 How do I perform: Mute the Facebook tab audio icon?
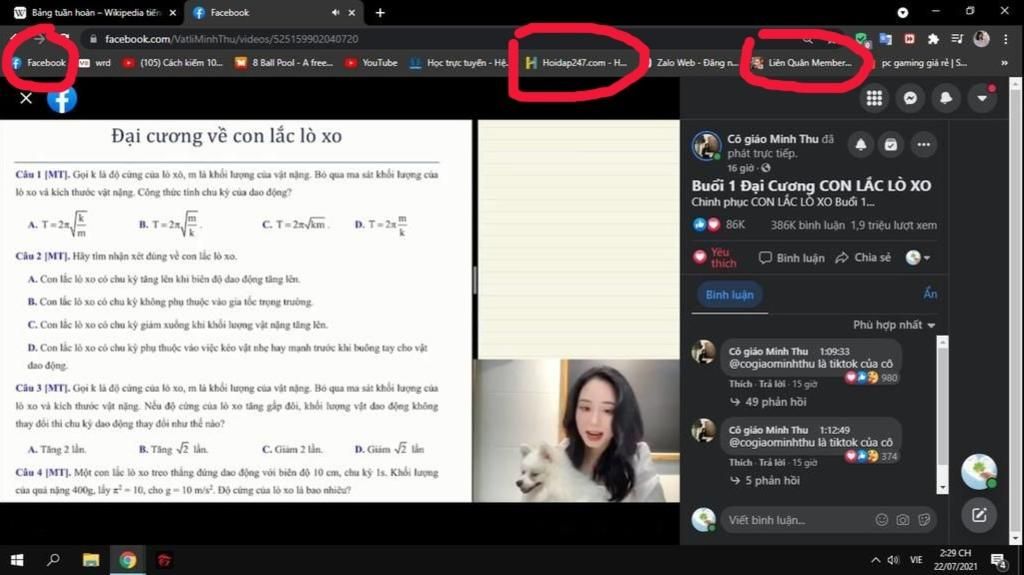[335, 12]
